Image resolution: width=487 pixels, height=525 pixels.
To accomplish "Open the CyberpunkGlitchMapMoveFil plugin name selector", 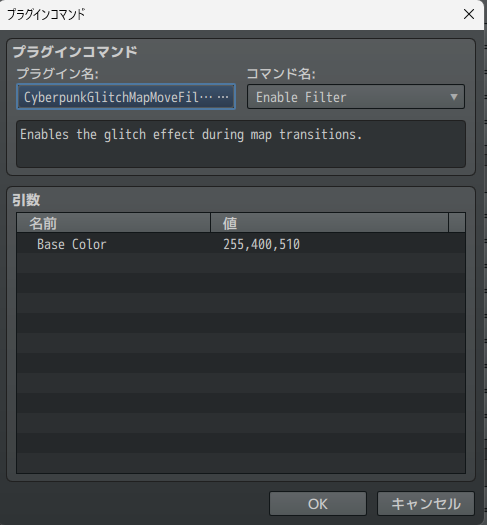I will pos(126,97).
